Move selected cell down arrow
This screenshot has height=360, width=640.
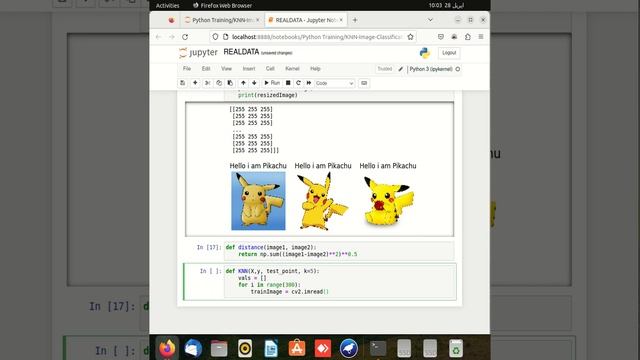(x=254, y=83)
